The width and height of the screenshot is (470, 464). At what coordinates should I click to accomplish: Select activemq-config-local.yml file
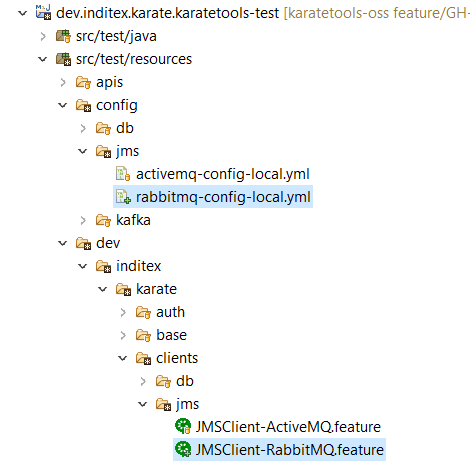(223, 174)
